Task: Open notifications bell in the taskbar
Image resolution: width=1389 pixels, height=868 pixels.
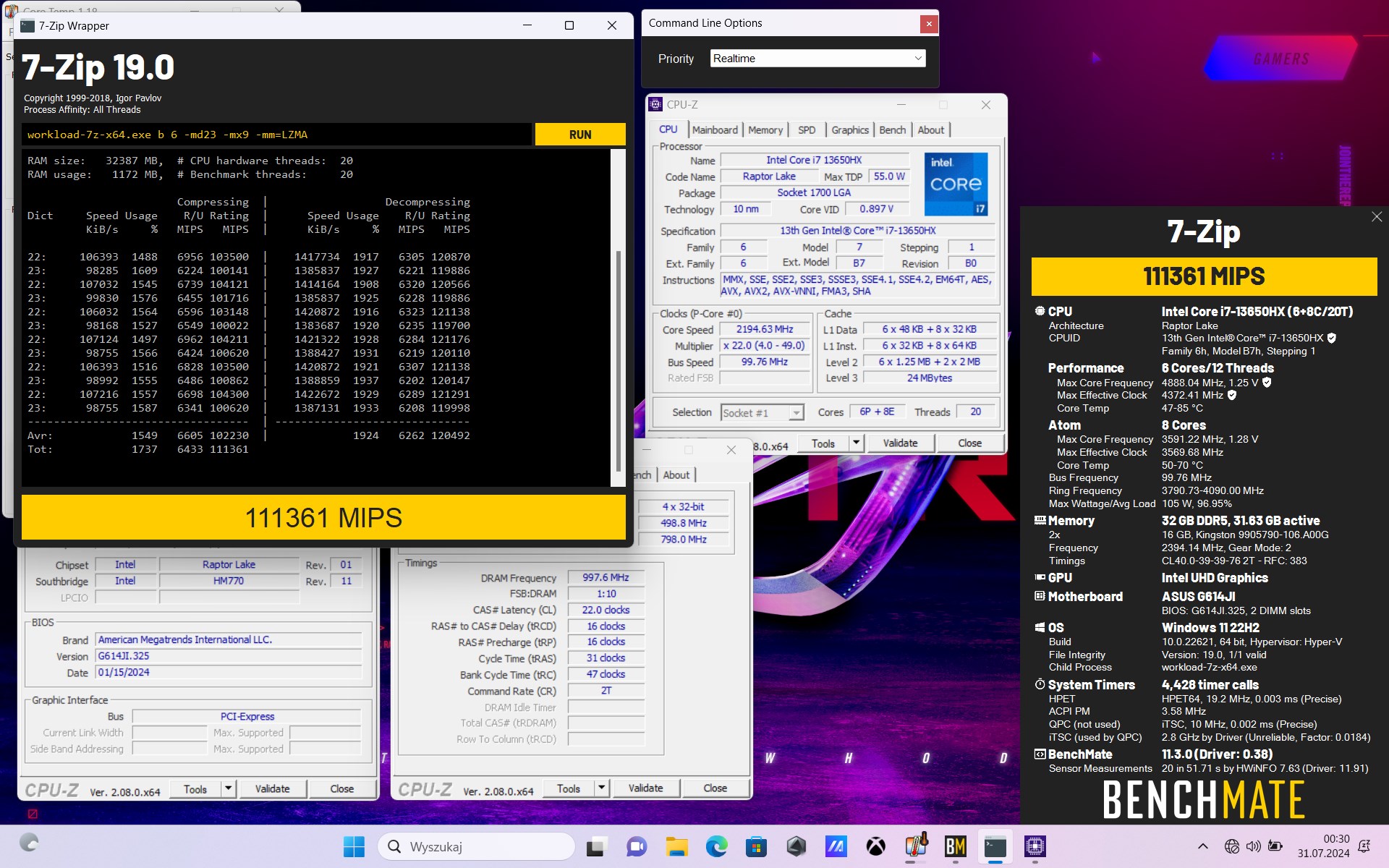Action: pos(1364,846)
